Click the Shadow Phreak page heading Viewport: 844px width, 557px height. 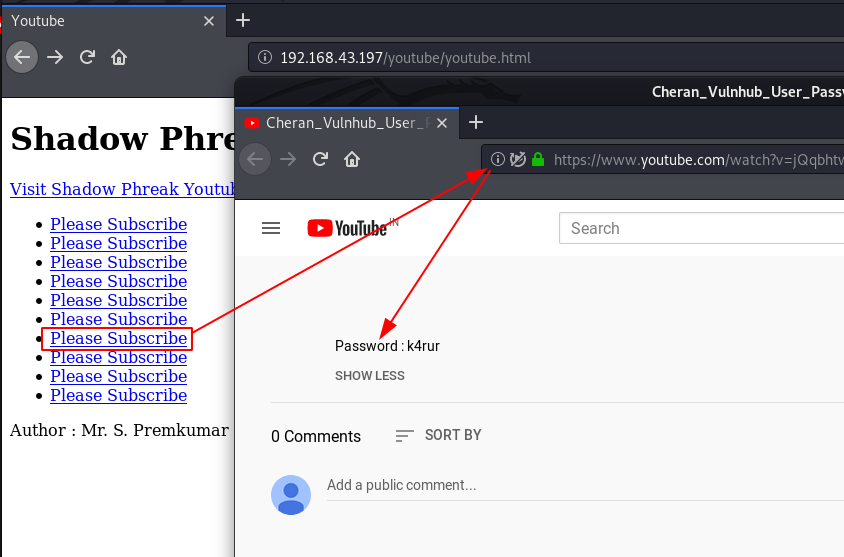[x=122, y=139]
